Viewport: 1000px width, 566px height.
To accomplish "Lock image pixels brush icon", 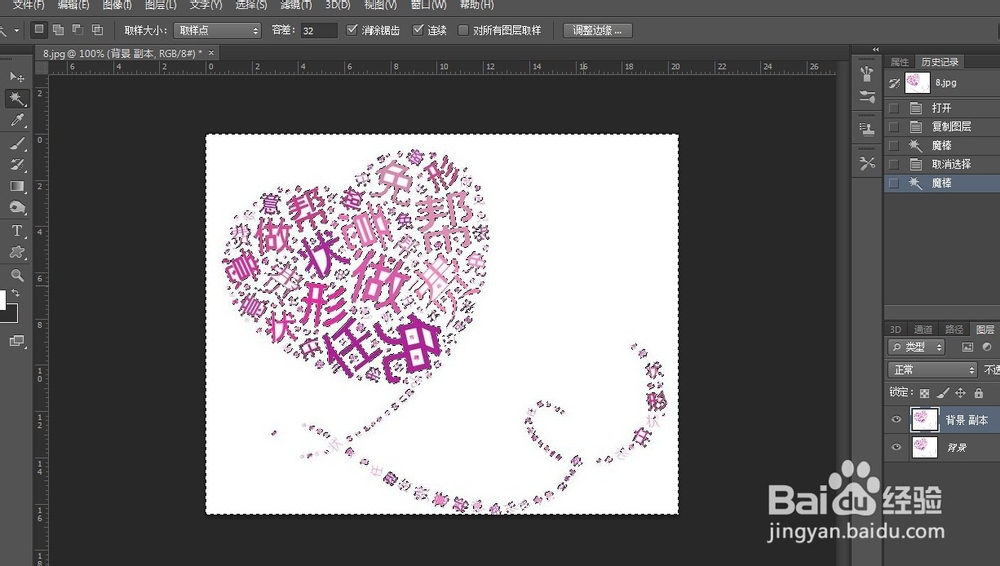I will pyautogui.click(x=943, y=393).
